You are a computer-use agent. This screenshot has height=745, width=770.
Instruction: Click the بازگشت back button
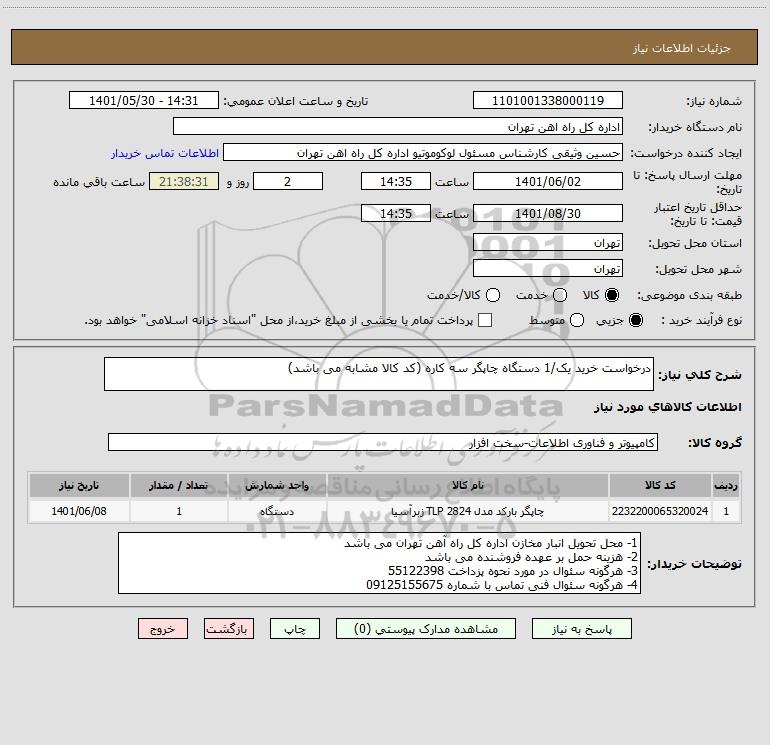pos(229,629)
